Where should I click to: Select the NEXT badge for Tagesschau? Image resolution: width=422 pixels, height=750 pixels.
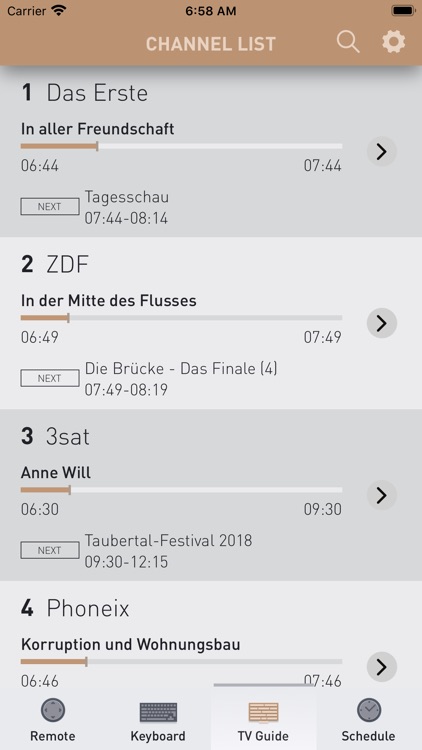50,207
